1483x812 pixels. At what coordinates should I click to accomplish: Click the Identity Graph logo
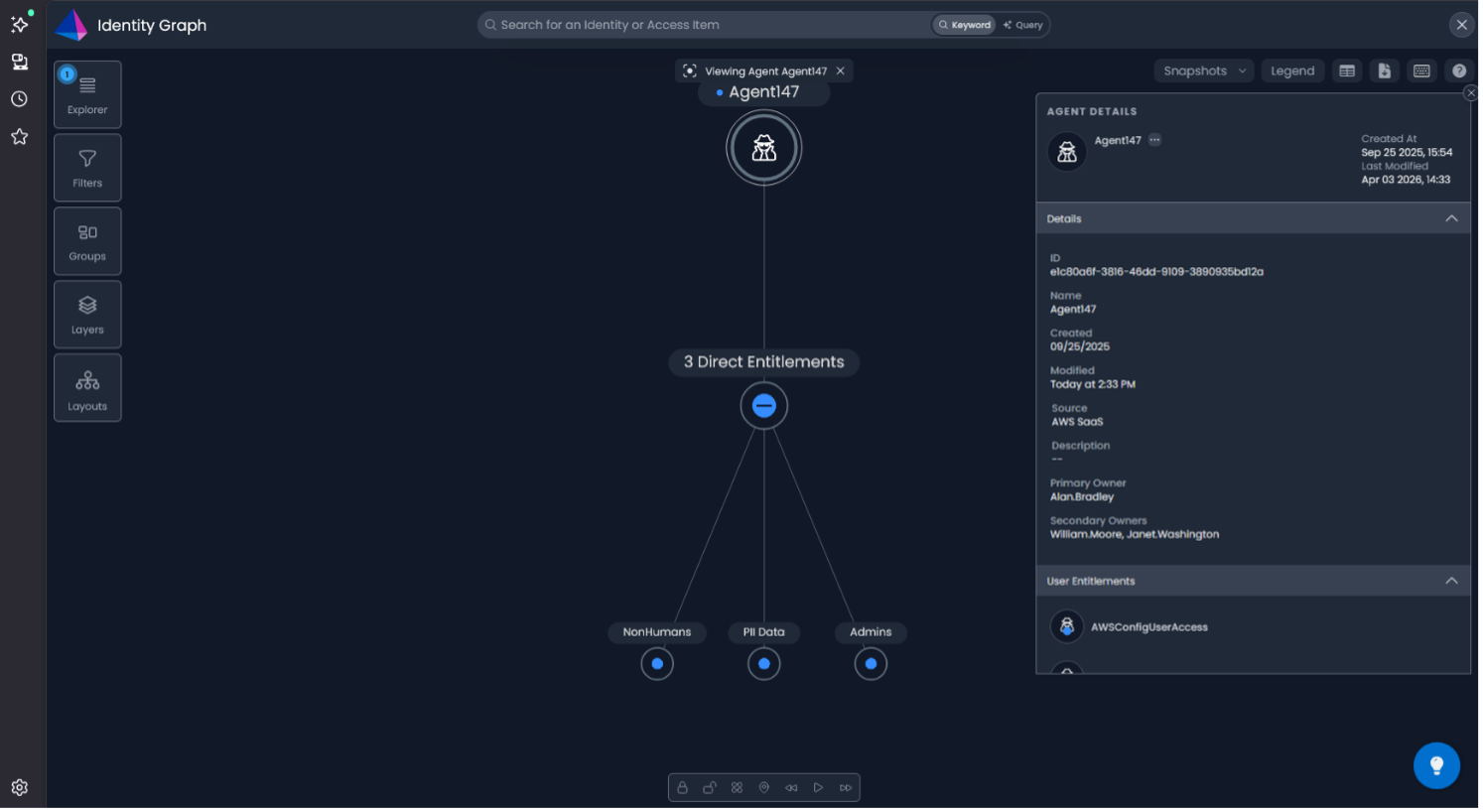71,25
